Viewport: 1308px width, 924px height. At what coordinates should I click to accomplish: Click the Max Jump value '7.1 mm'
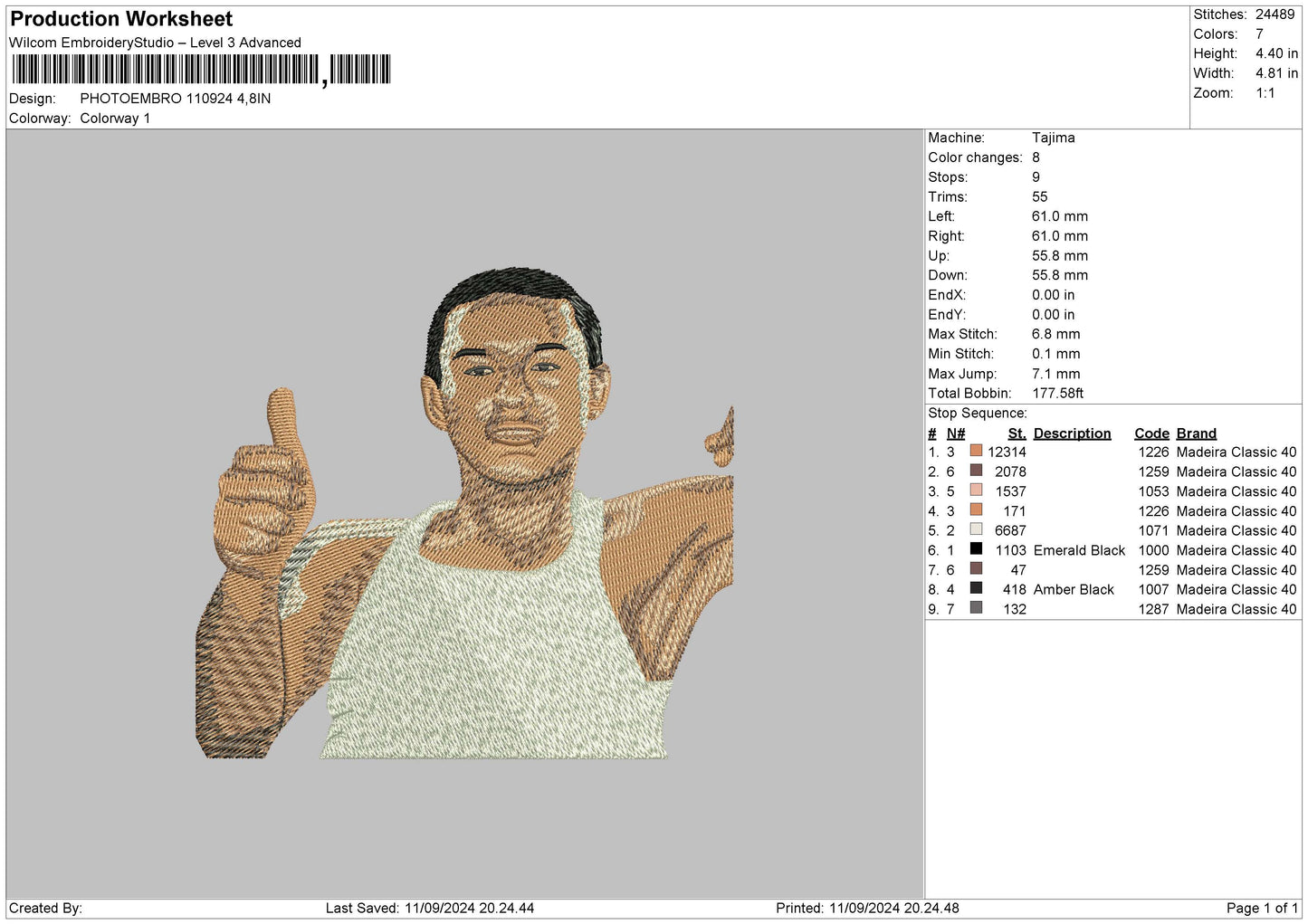coord(1056,374)
